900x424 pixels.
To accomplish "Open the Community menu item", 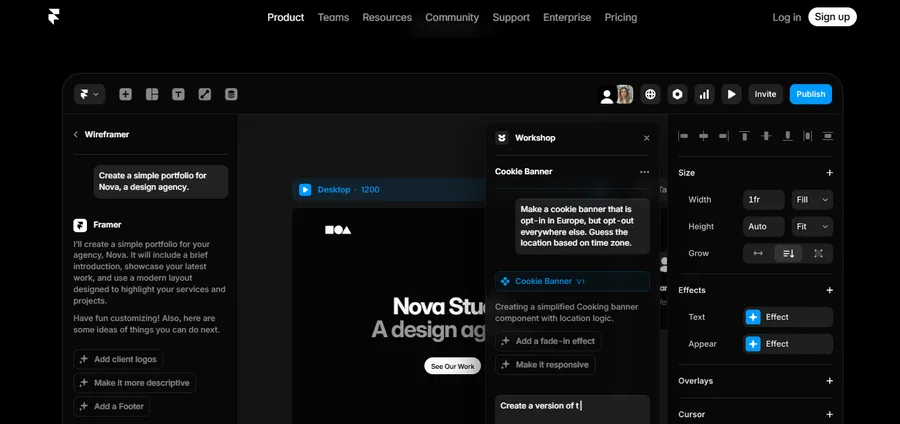I will click(452, 17).
